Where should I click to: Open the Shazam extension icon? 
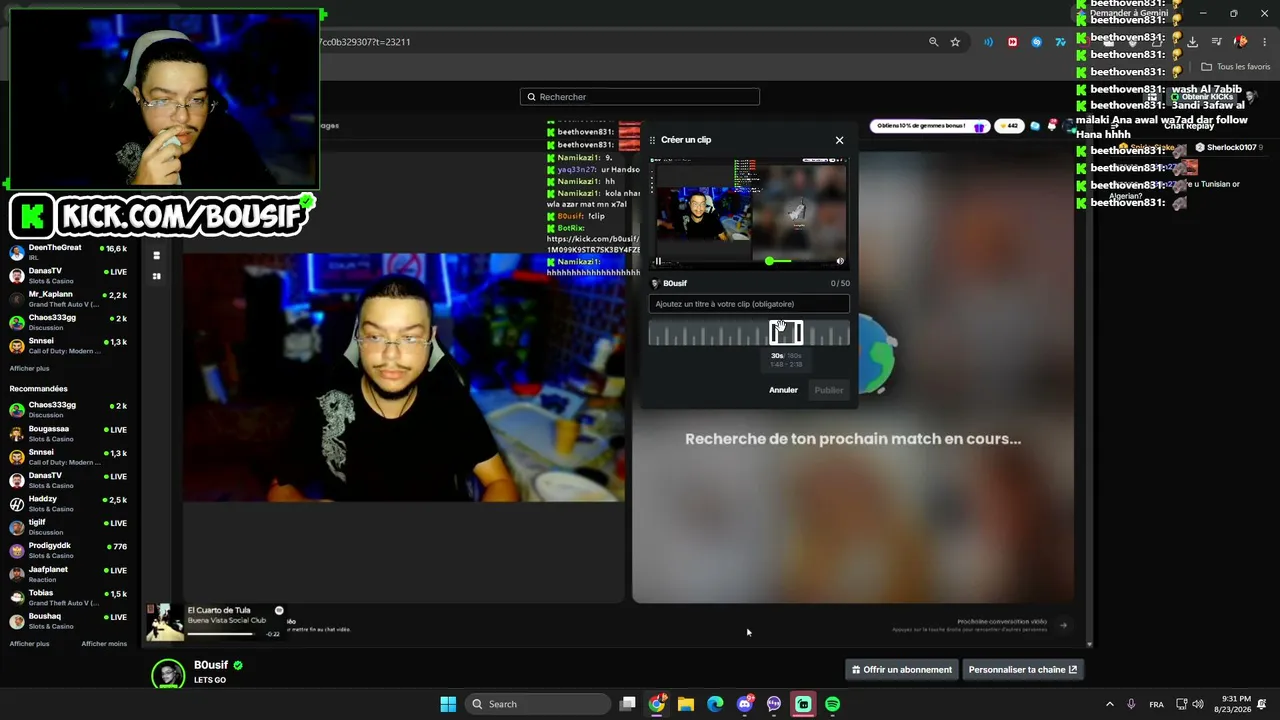tap(1036, 42)
